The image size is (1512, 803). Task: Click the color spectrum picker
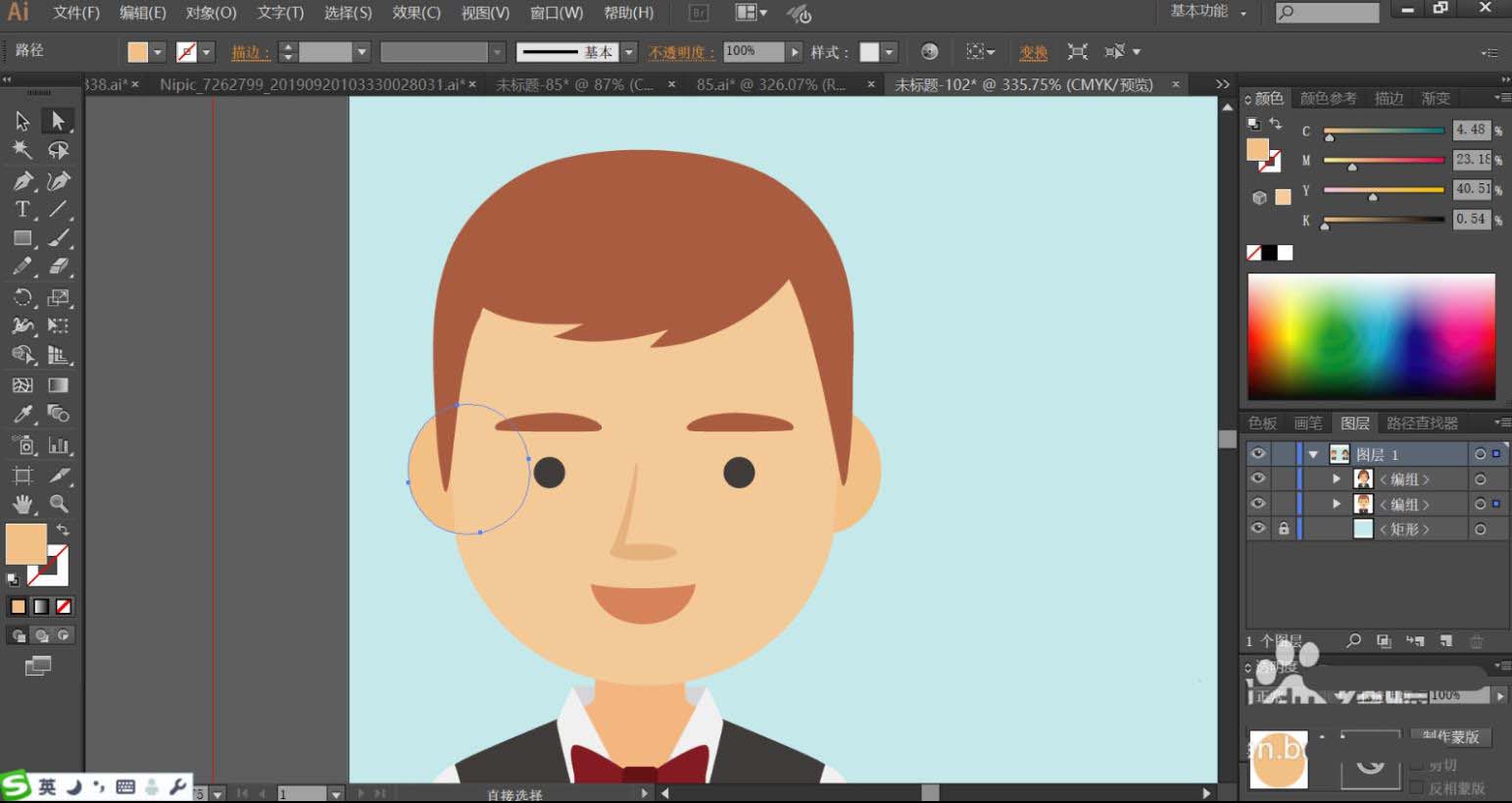(x=1371, y=336)
